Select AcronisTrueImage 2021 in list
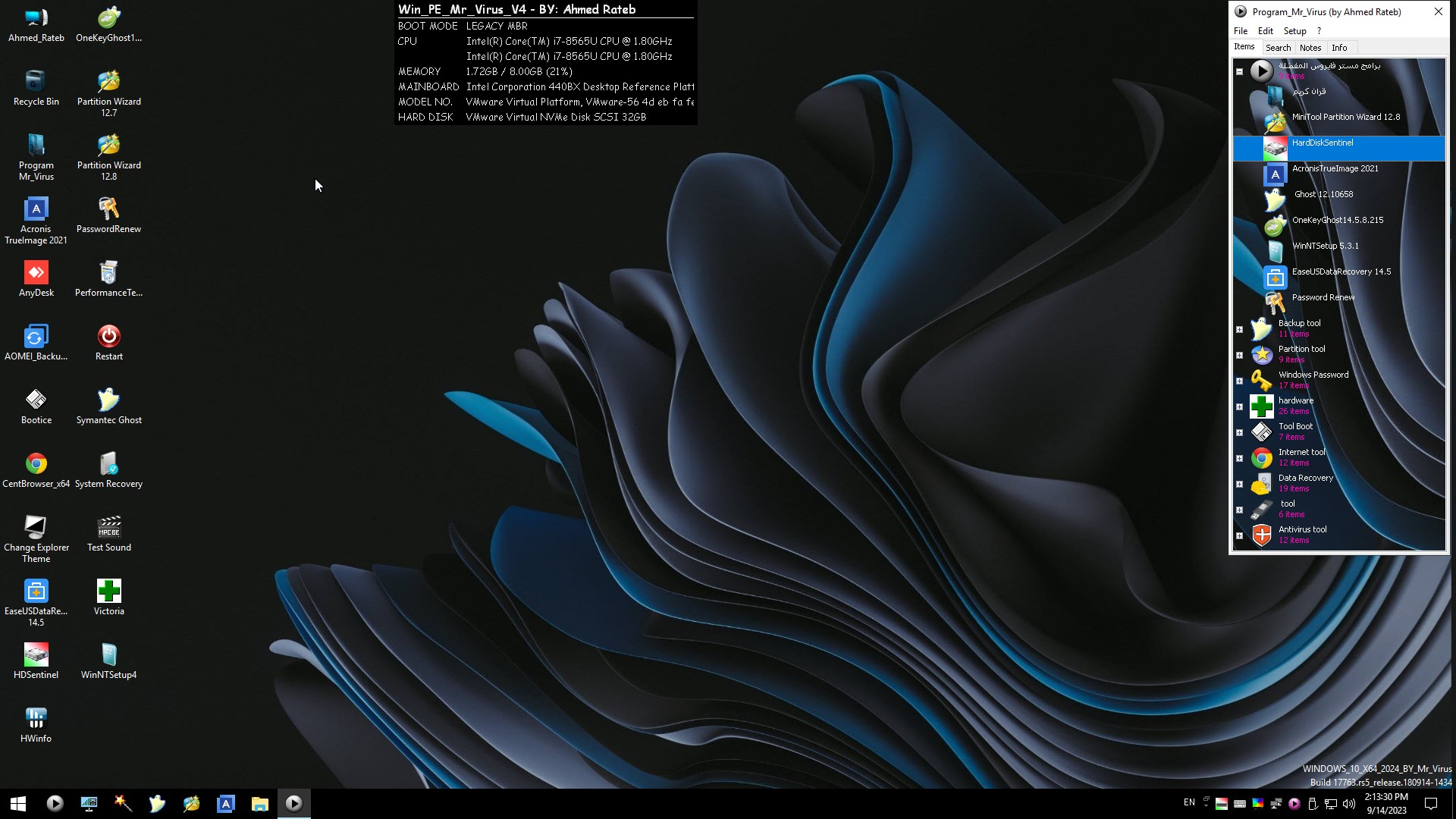This screenshot has height=819, width=1456. pyautogui.click(x=1339, y=174)
